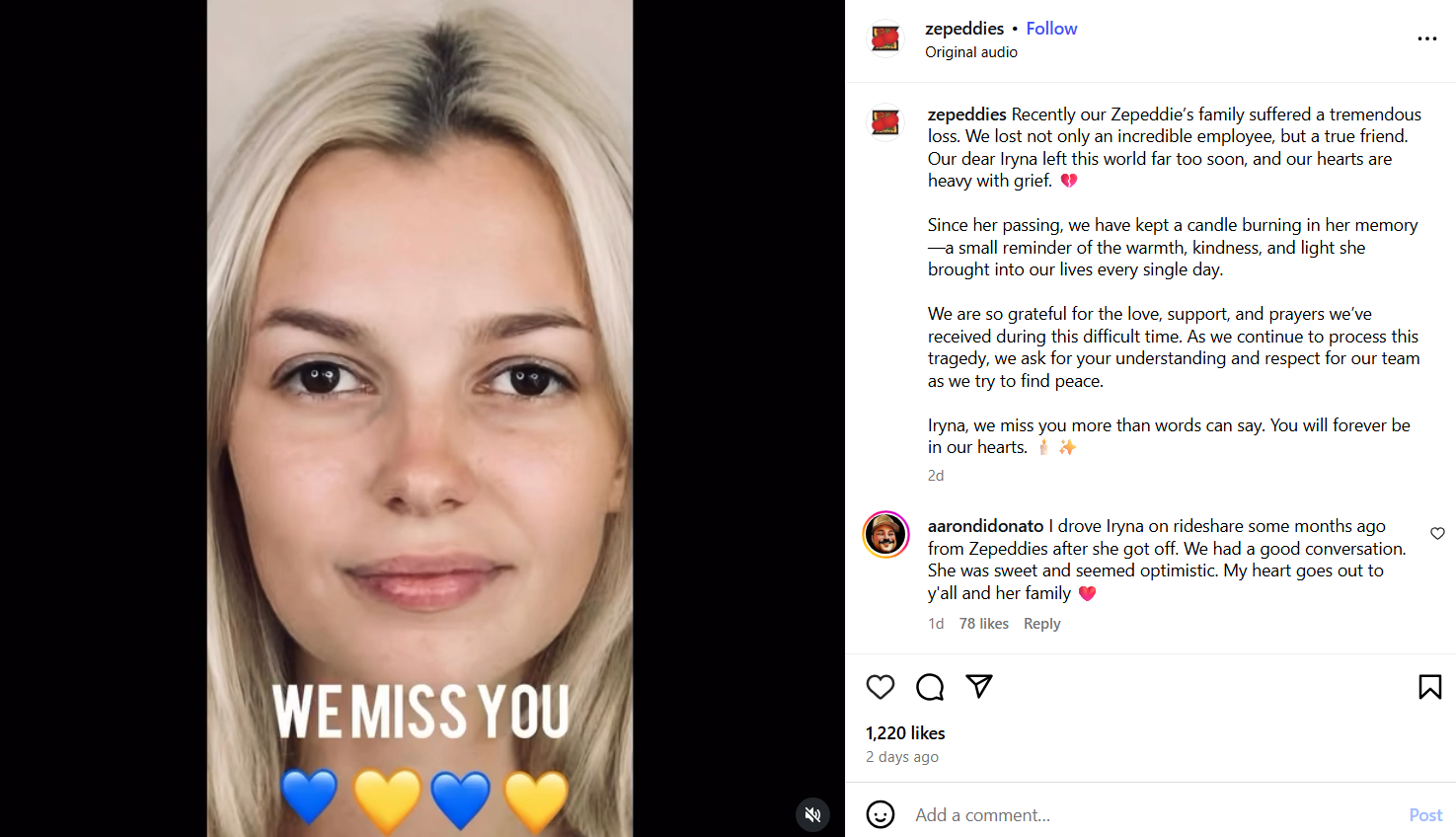This screenshot has width=1456, height=837.
Task: Open the comment bubble icon
Action: coord(930,687)
